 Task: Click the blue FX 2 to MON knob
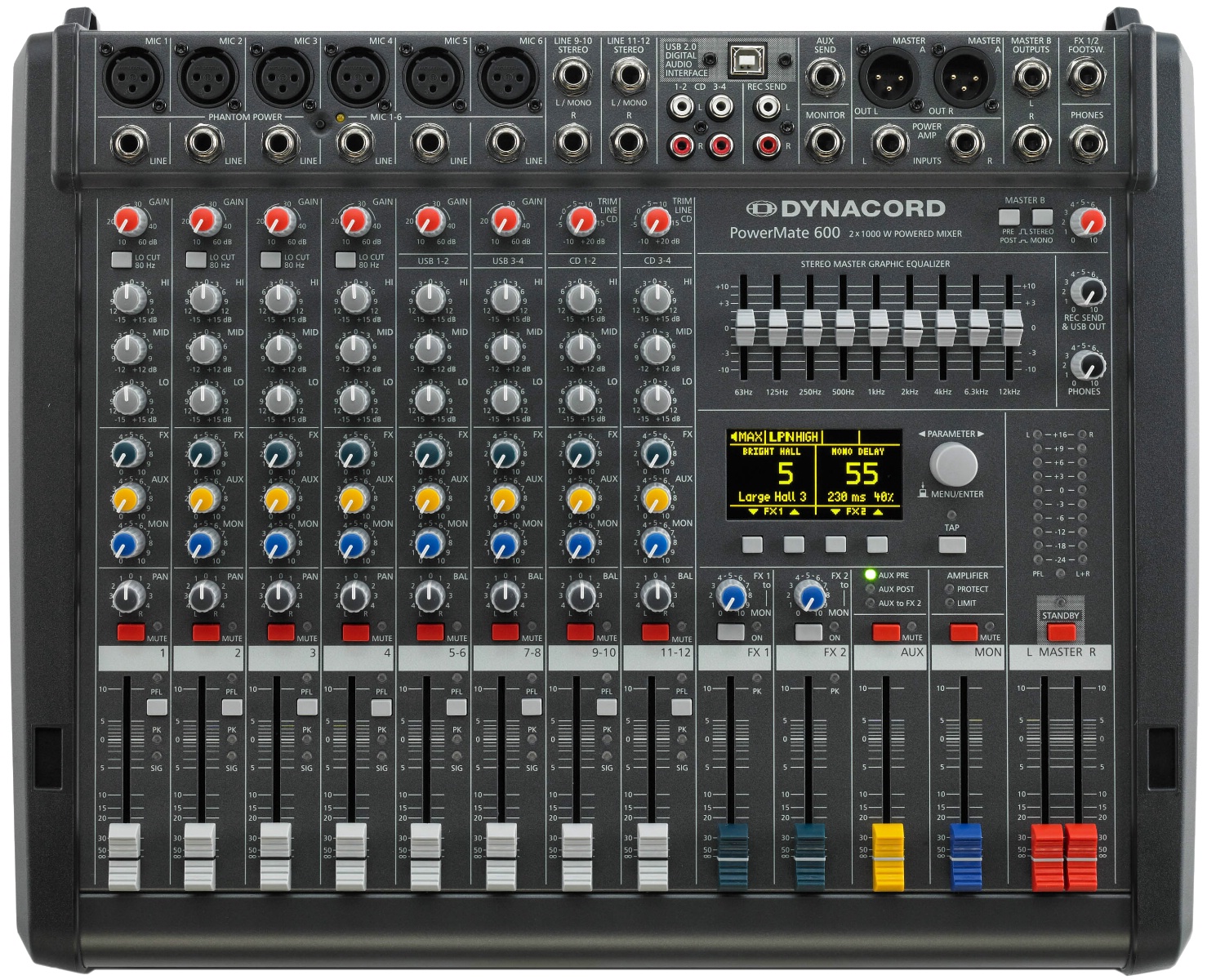tap(811, 596)
